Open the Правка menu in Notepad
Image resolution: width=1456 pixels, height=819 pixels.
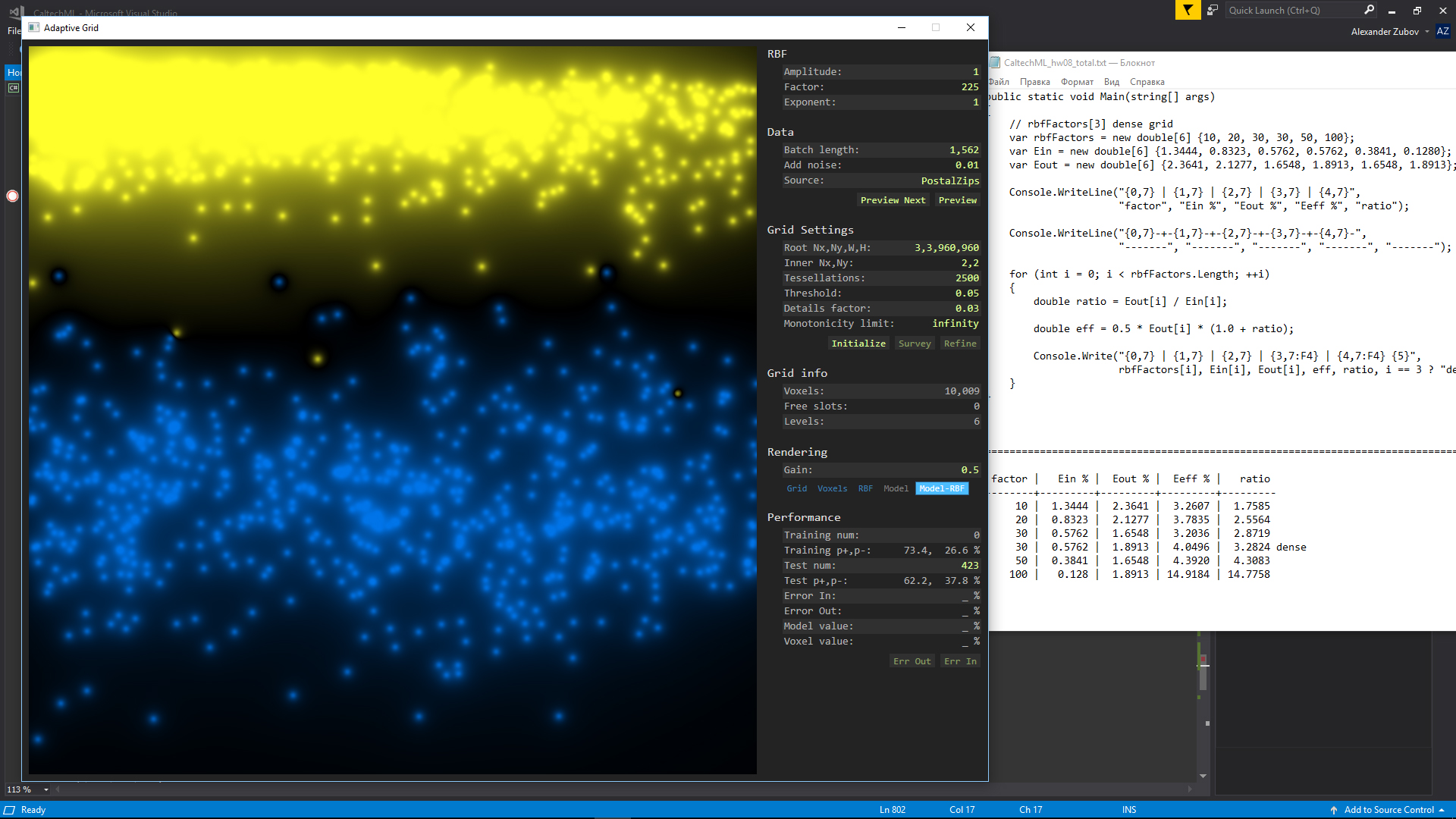(x=1034, y=82)
